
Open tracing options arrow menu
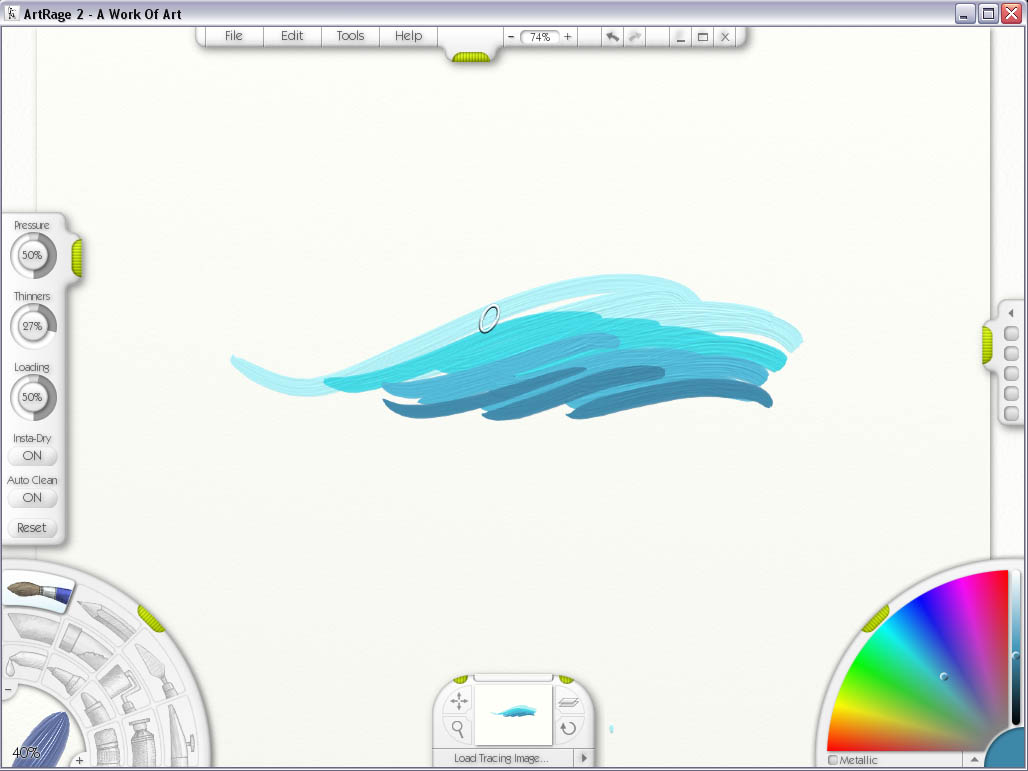(x=583, y=758)
